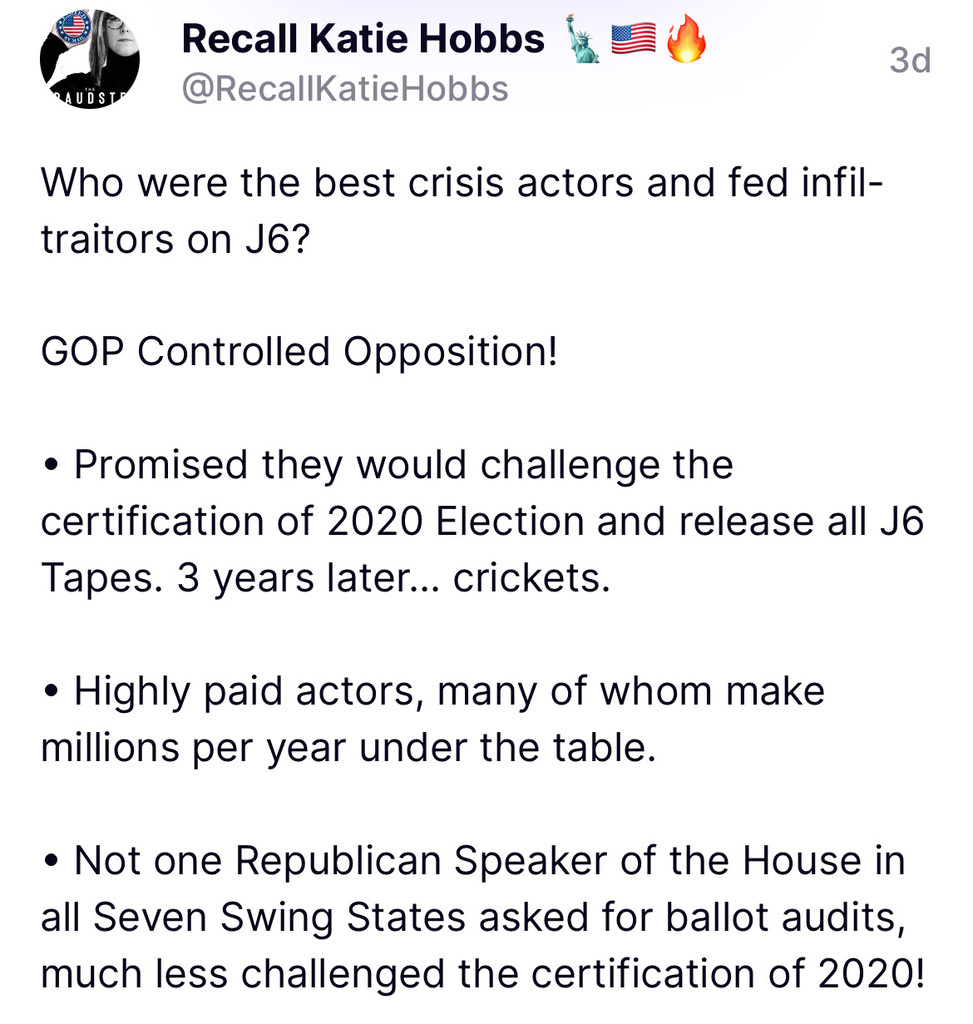The width and height of the screenshot is (973, 1024).
Task: Click the word "crickets." in the post
Action: [x=531, y=579]
